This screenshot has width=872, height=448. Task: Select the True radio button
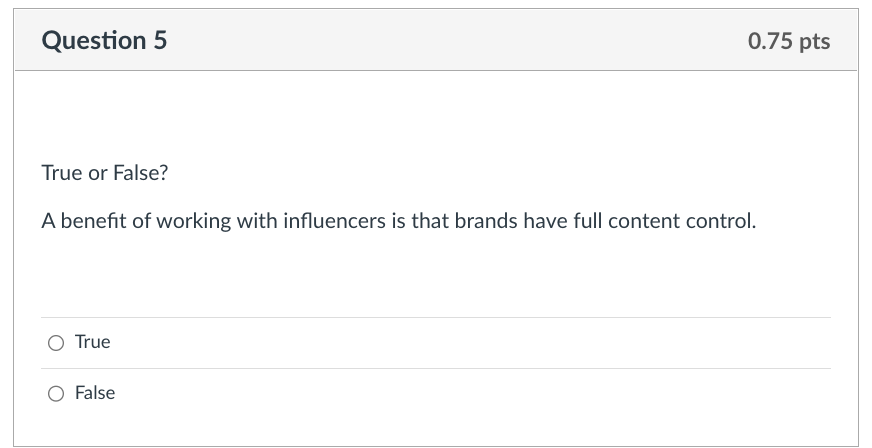(56, 343)
